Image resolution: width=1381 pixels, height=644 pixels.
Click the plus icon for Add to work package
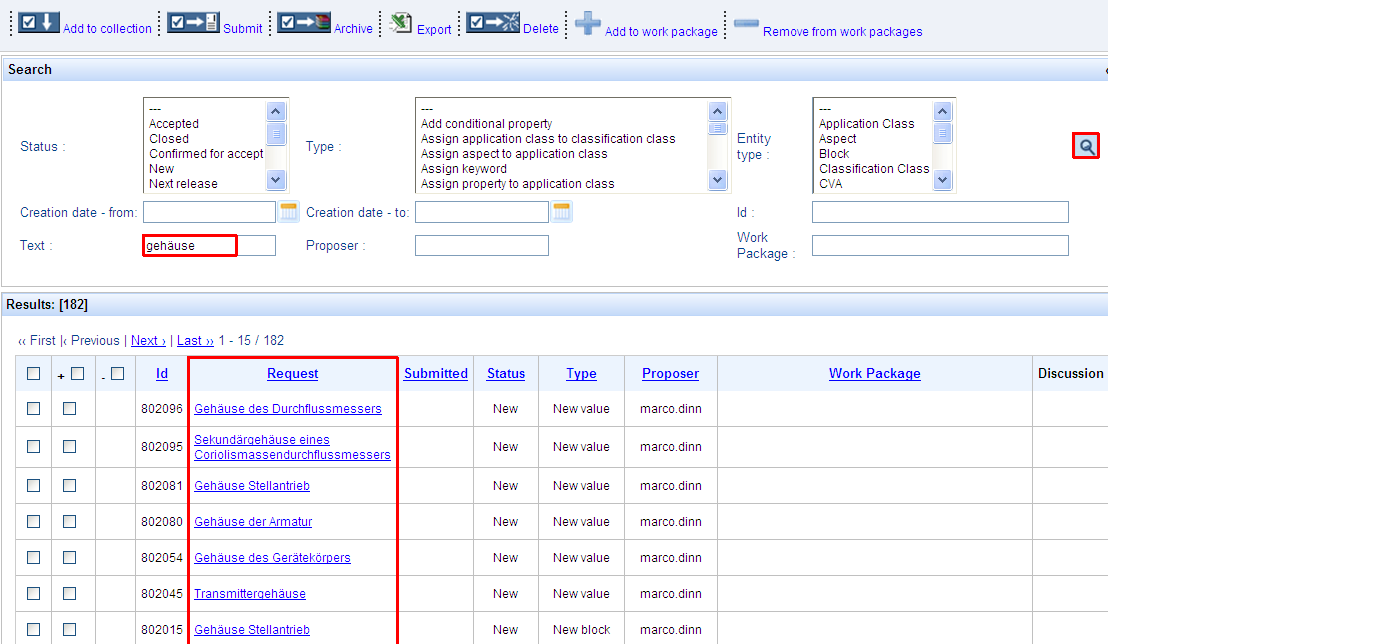pyautogui.click(x=588, y=23)
